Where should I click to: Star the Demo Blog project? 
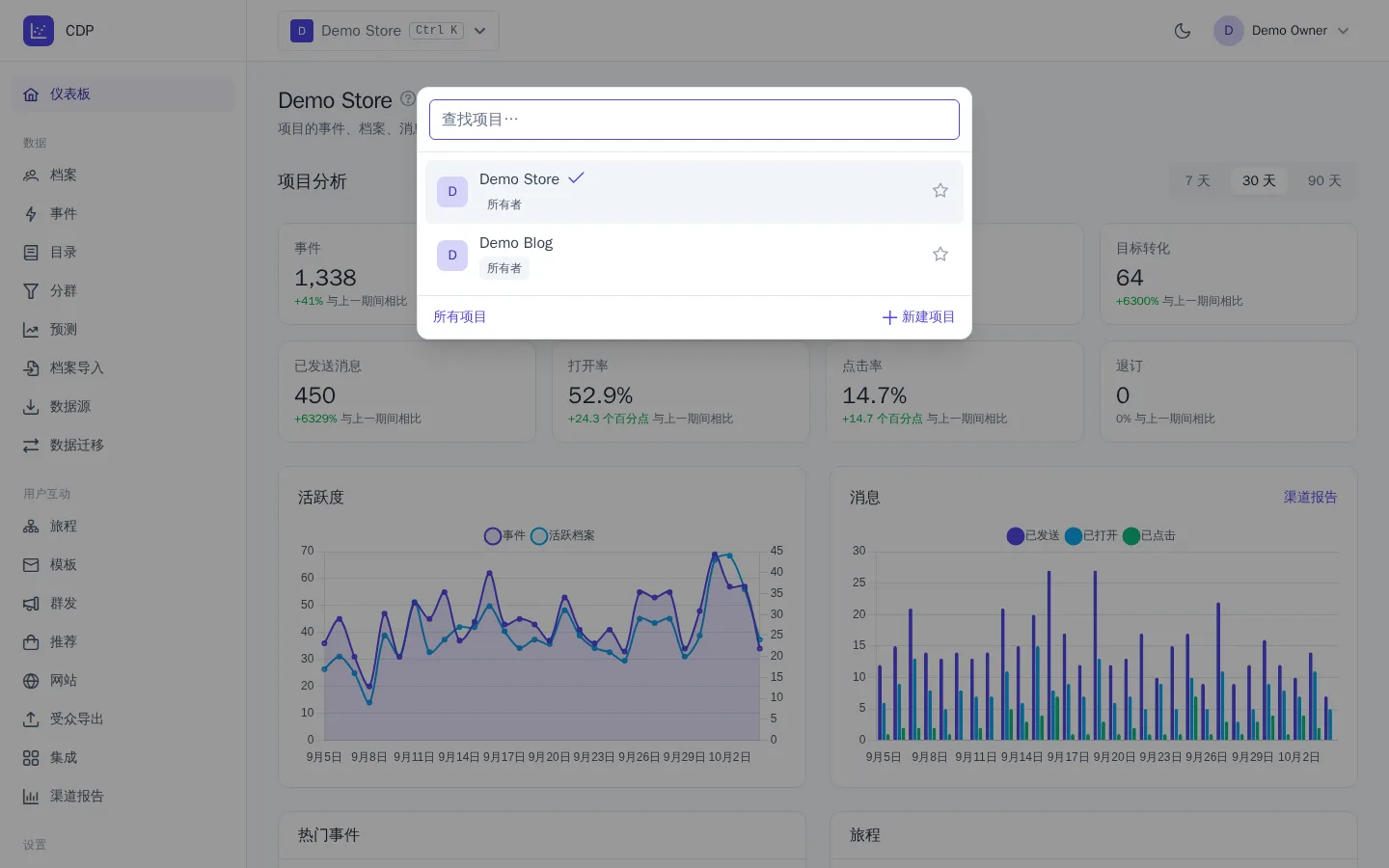940,255
